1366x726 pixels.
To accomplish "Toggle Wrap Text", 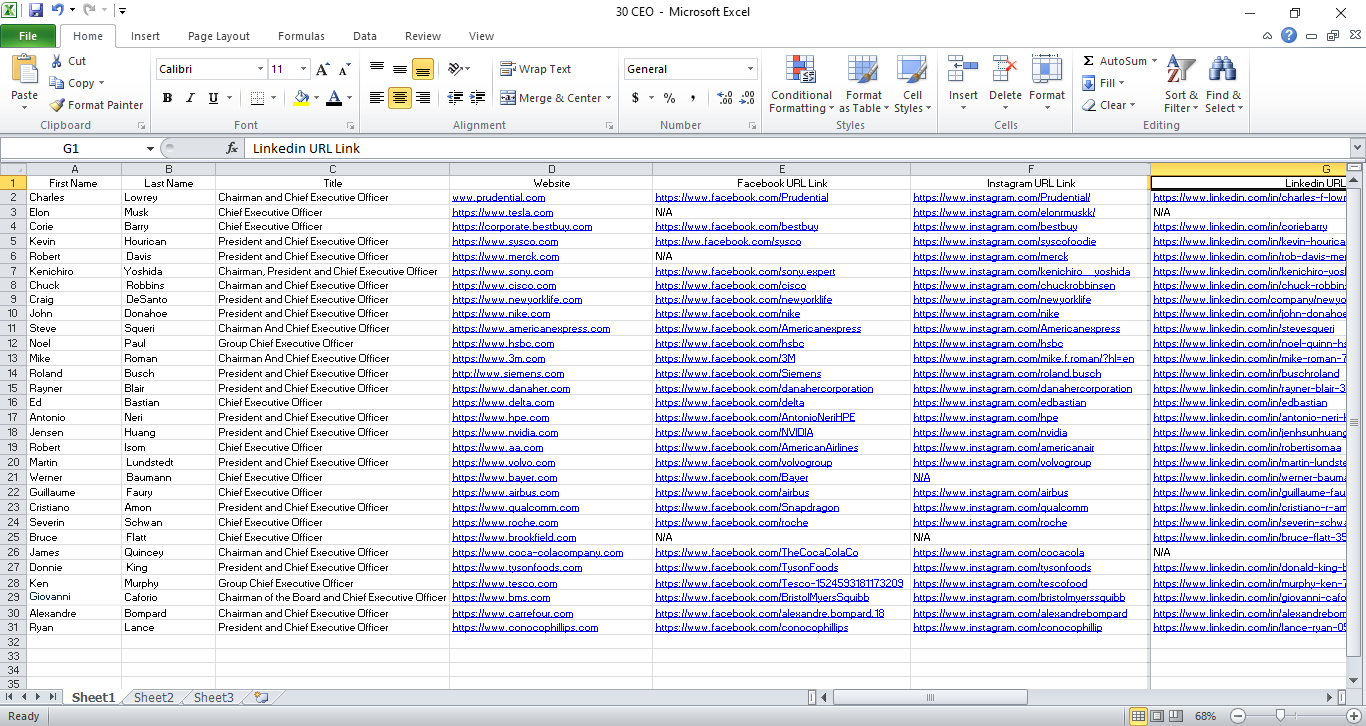I will tap(536, 69).
